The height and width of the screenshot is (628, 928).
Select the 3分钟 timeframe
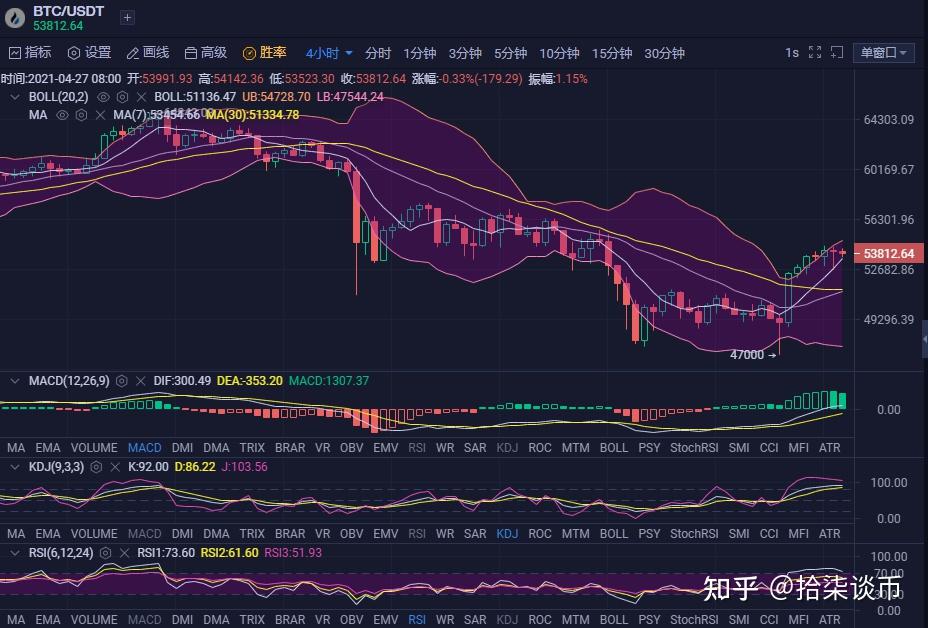tap(465, 53)
